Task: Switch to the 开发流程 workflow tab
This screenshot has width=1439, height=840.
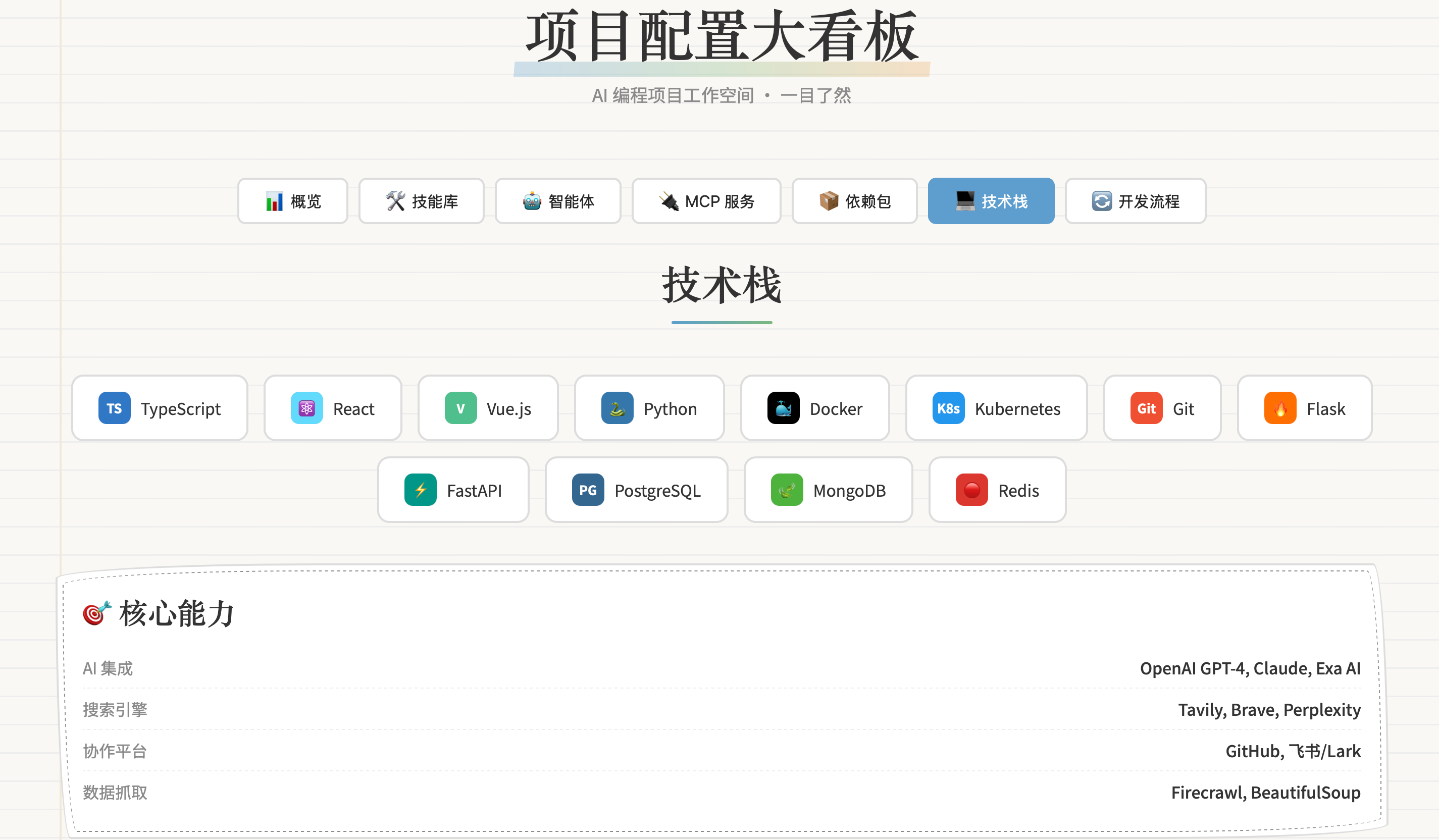Action: click(1135, 201)
